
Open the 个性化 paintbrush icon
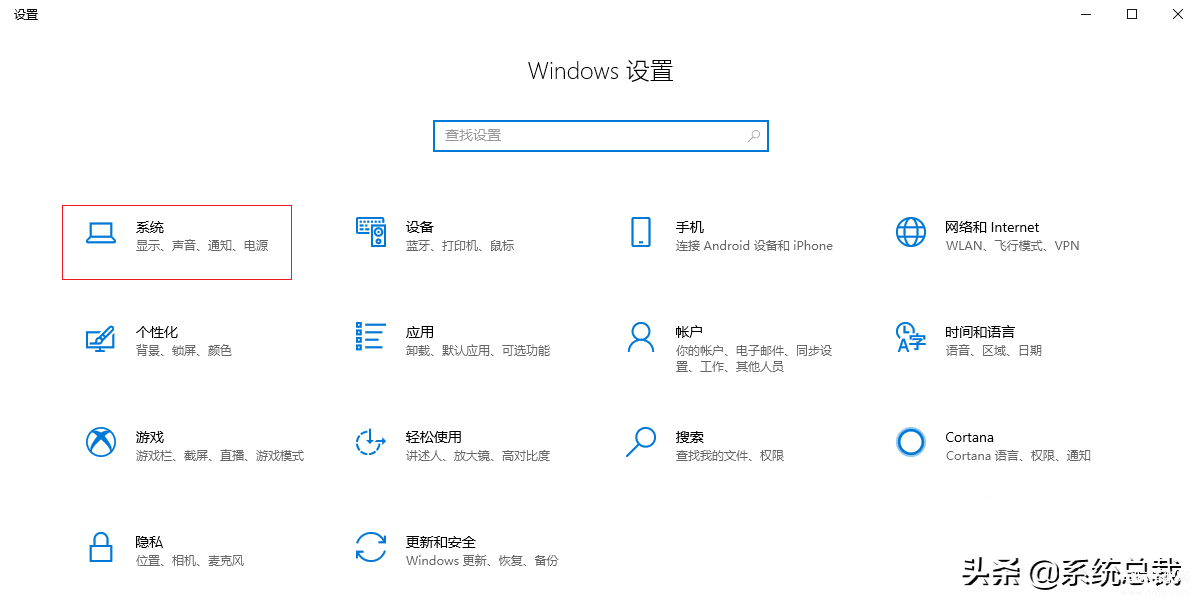tap(100, 338)
